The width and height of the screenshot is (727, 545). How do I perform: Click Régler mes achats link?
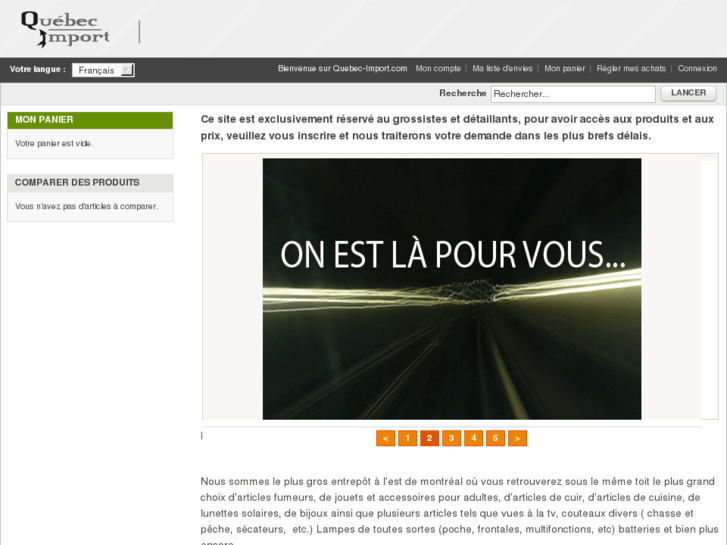click(x=631, y=69)
